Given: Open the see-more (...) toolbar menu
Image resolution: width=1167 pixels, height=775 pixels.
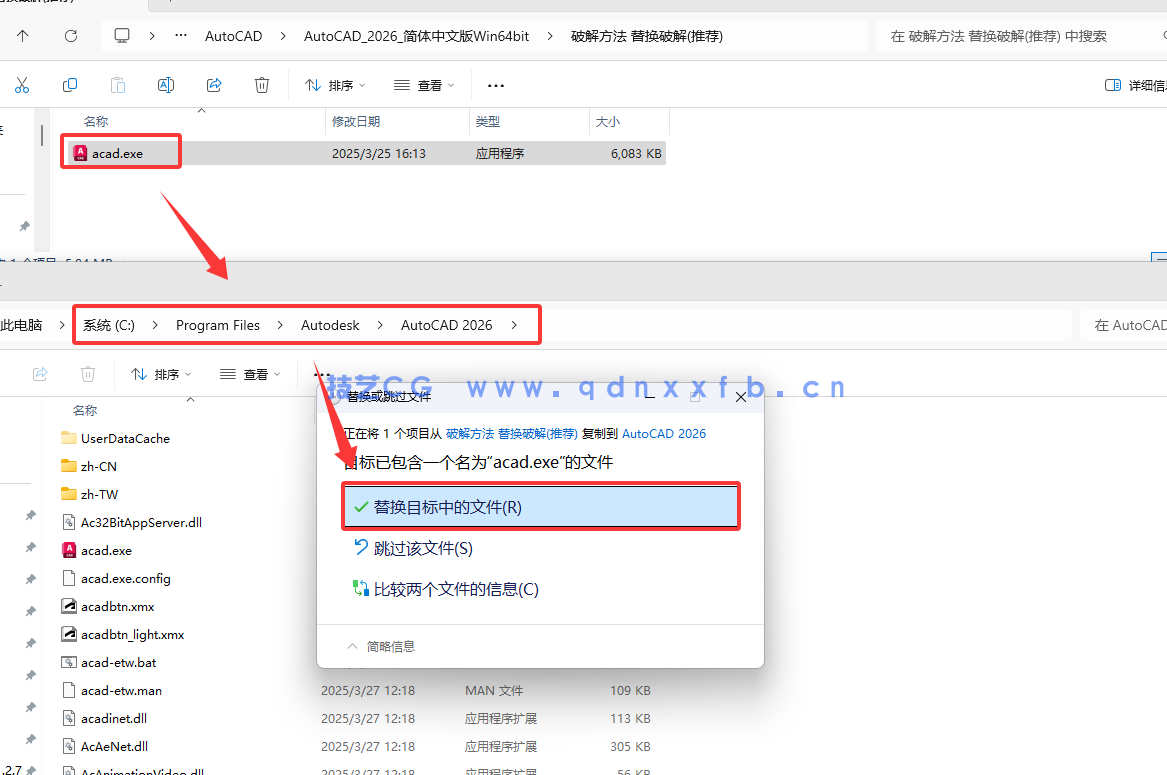Looking at the screenshot, I should pyautogui.click(x=495, y=85).
